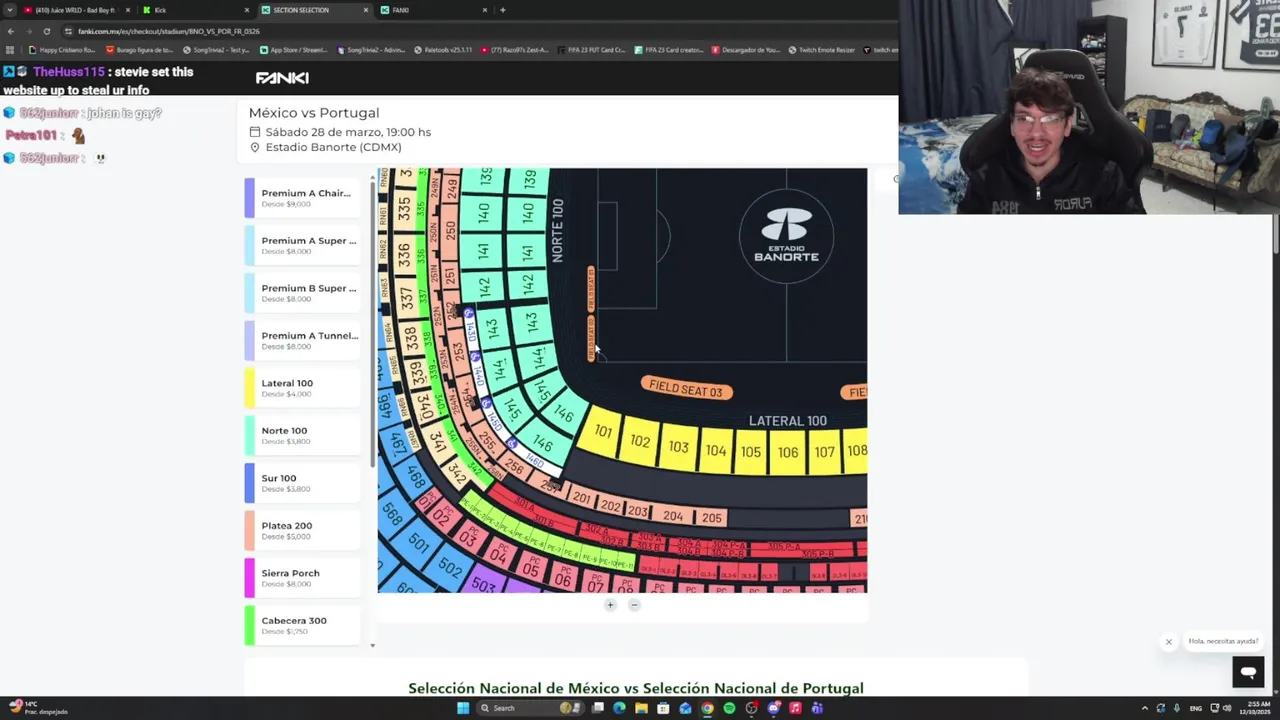Show hidden system tray icons chevron
1280x720 pixels.
[1145, 708]
